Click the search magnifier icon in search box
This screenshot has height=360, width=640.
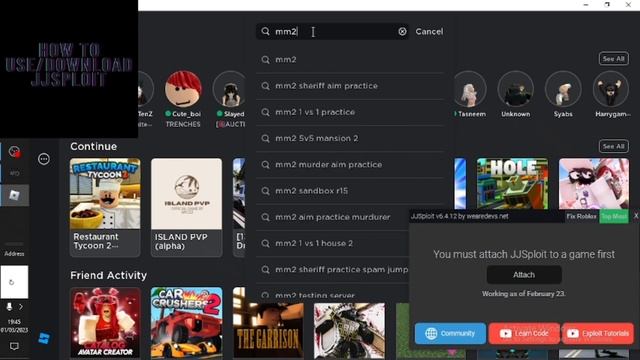(265, 31)
